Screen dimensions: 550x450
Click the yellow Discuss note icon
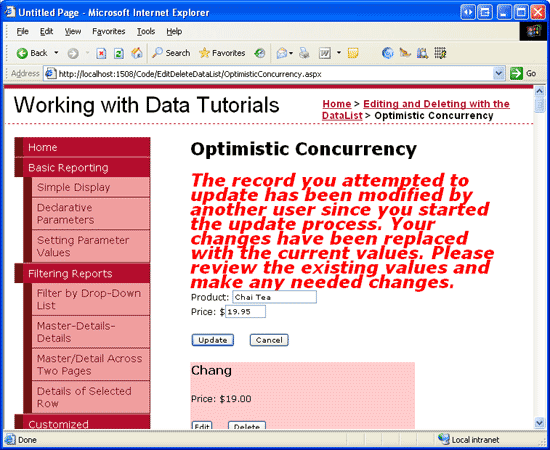pos(353,53)
